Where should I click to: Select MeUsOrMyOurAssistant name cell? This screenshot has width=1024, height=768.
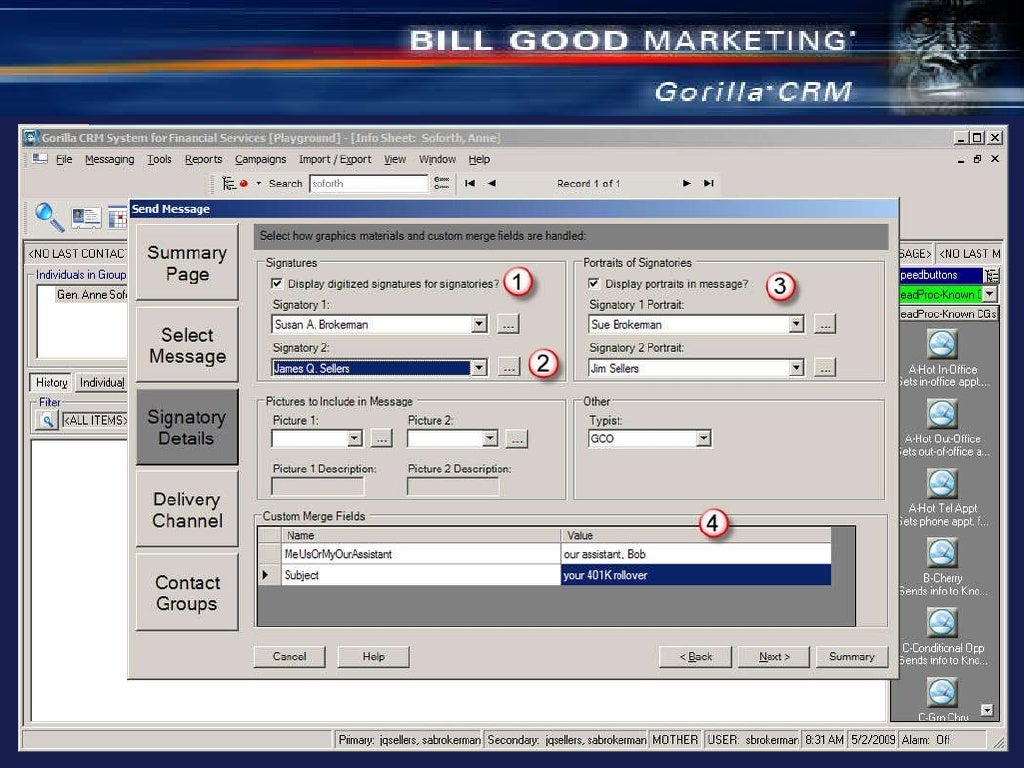[421, 554]
